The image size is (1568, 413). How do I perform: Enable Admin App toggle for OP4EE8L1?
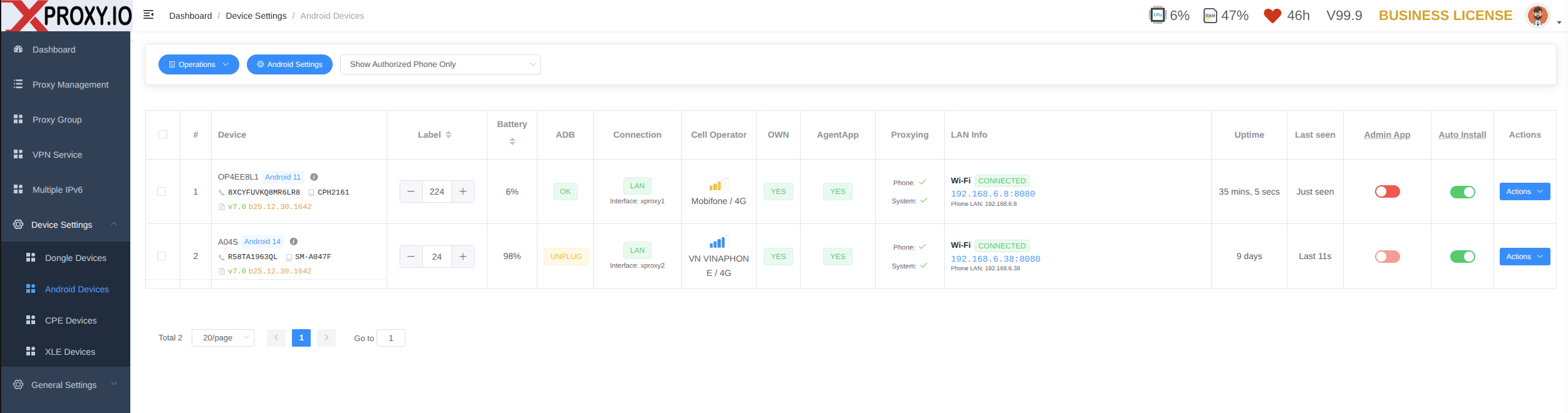tap(1387, 191)
